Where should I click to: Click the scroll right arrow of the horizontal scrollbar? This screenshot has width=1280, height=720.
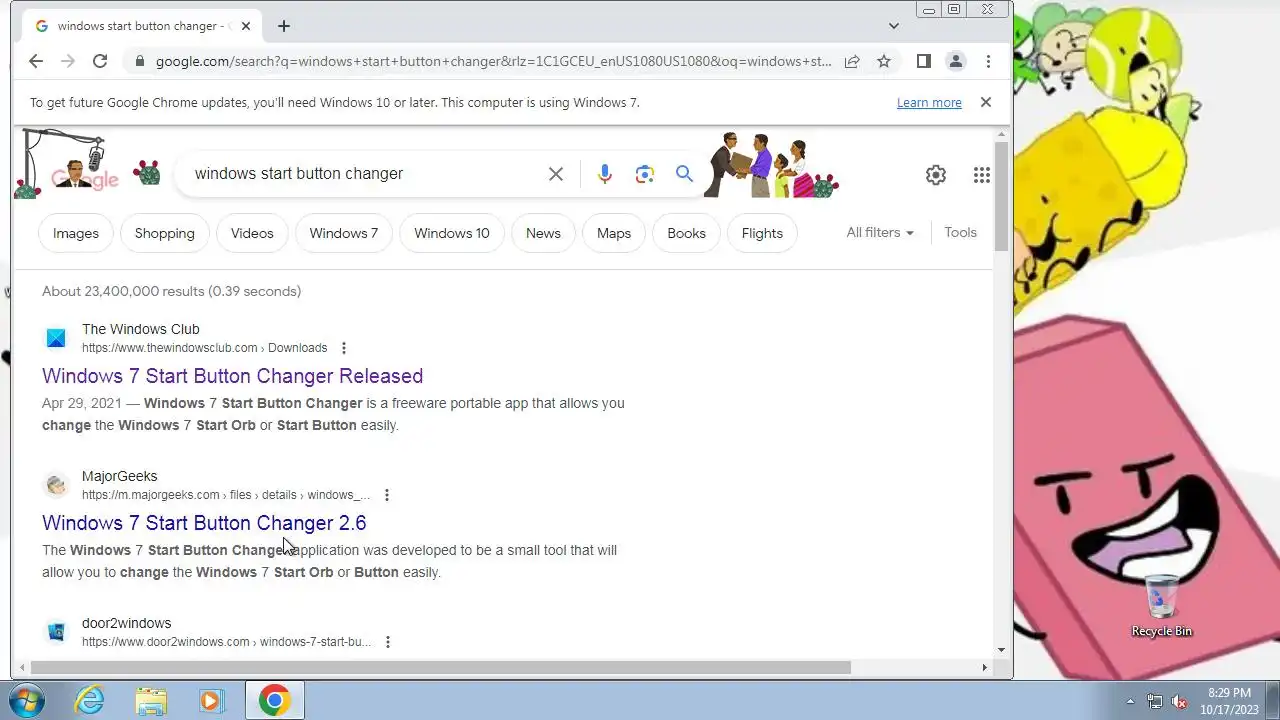(984, 667)
